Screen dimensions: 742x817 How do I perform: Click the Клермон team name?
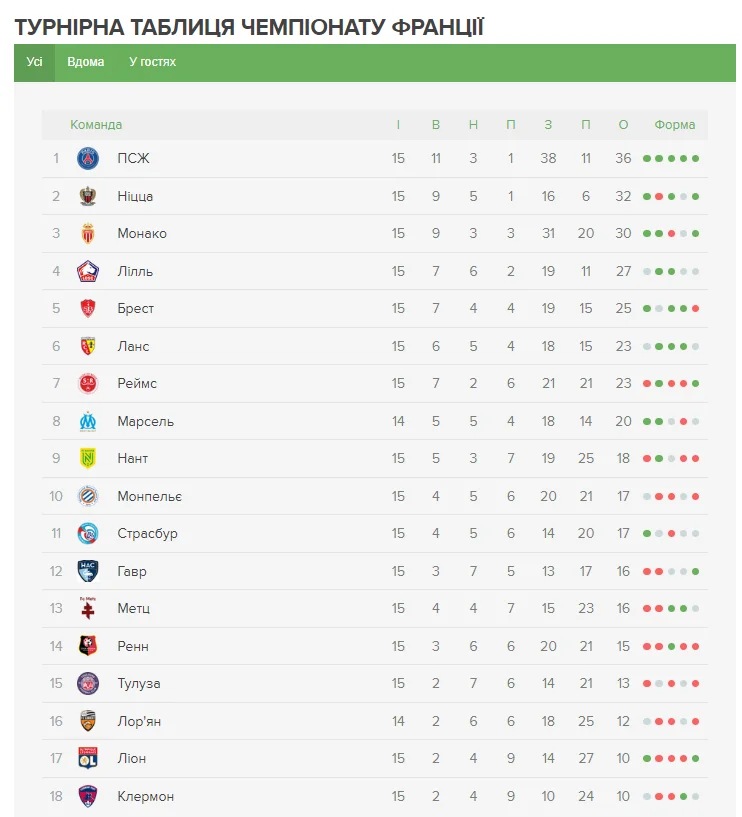click(145, 796)
